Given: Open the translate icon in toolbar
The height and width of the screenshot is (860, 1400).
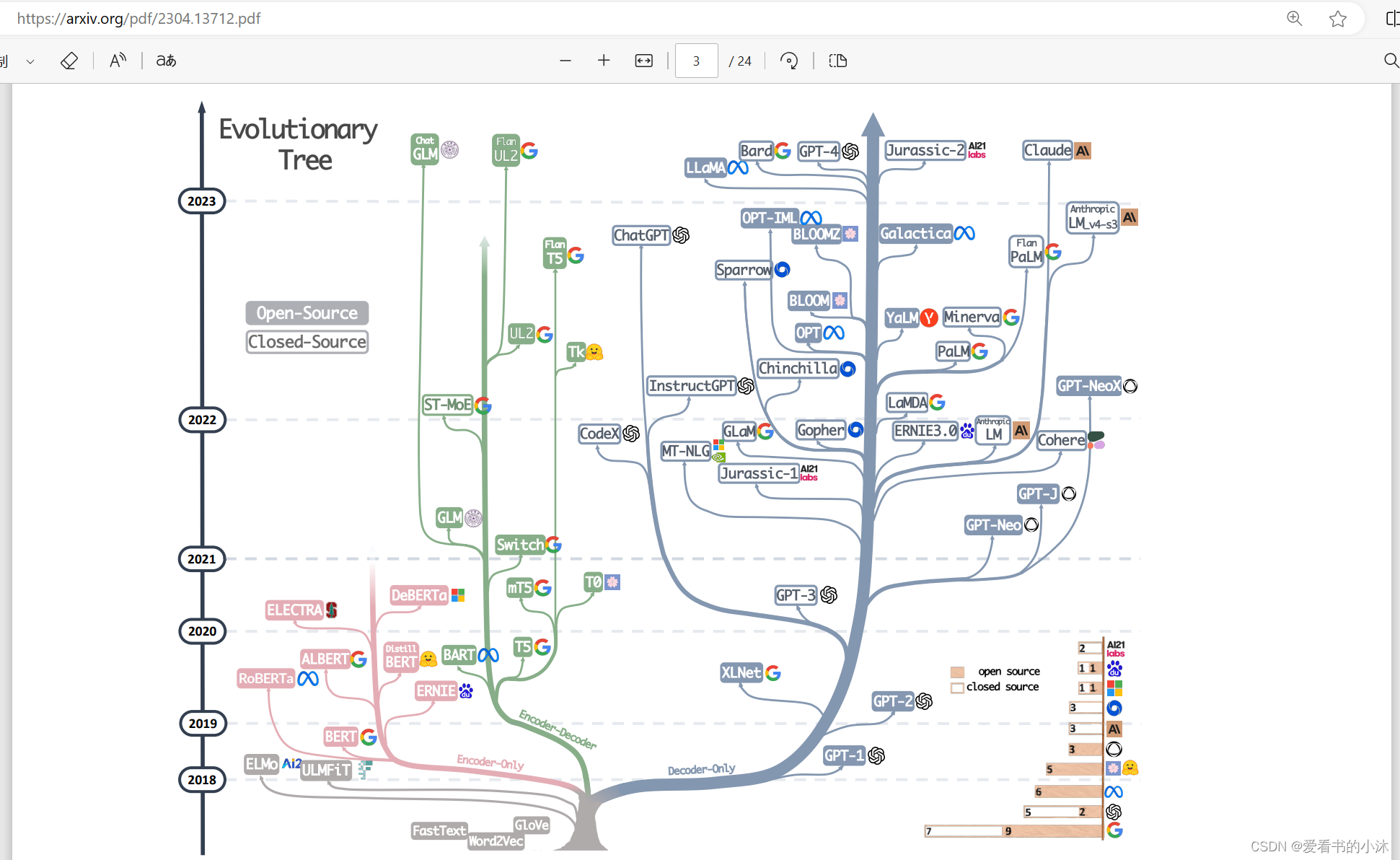Looking at the screenshot, I should tap(166, 61).
